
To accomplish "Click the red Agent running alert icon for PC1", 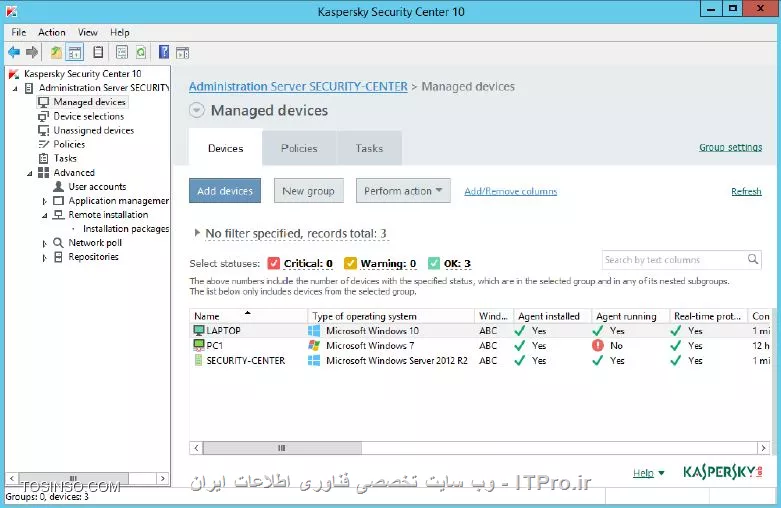I will click(x=598, y=345).
